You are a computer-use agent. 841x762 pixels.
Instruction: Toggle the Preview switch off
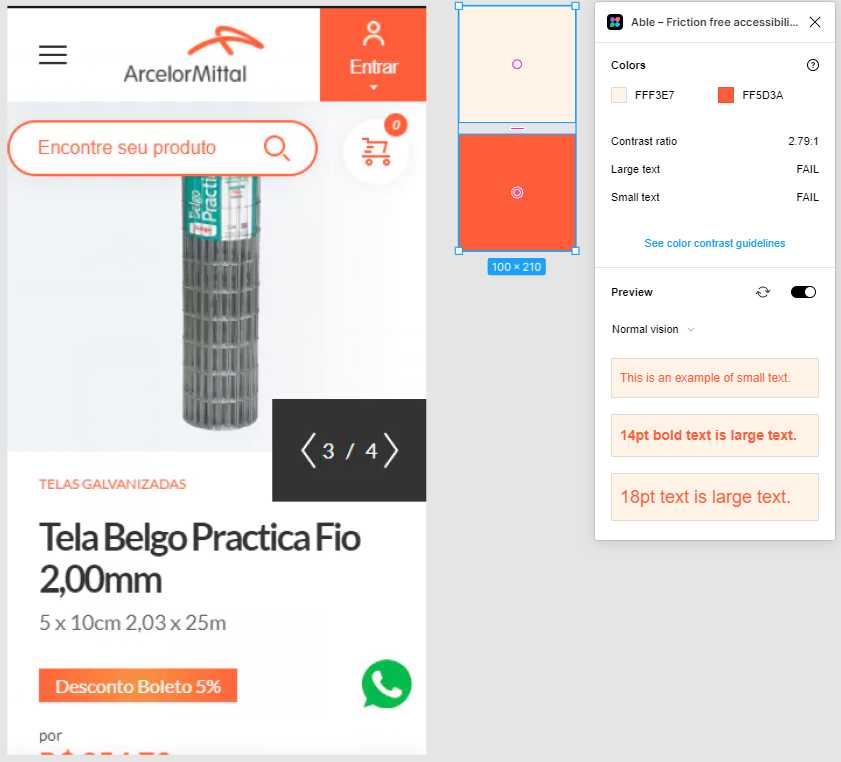tap(803, 292)
